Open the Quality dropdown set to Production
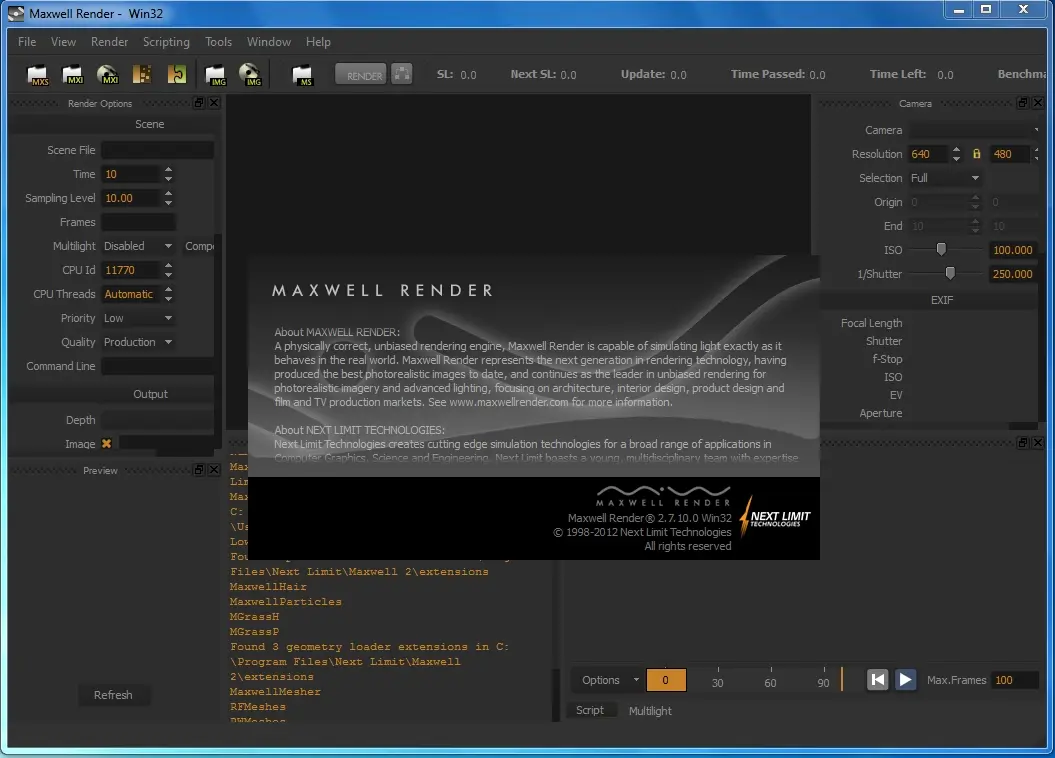1055x758 pixels. pyautogui.click(x=138, y=342)
